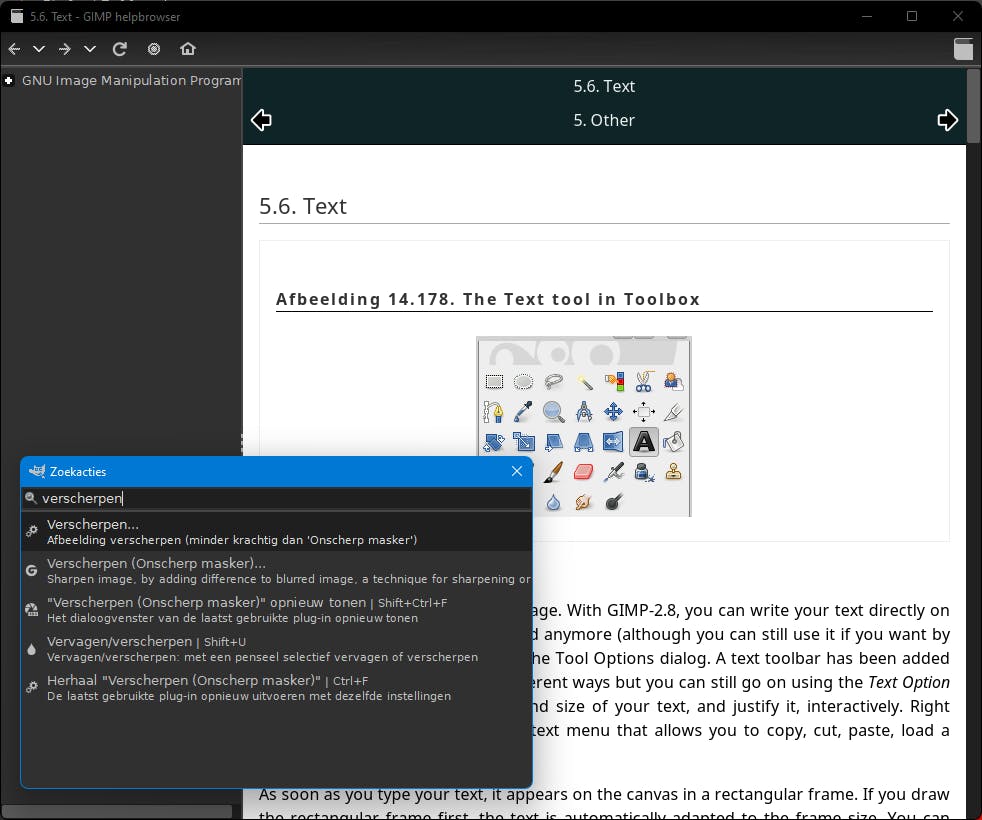982x820 pixels.
Task: Click the '5.6. Text' header title
Action: pos(604,86)
